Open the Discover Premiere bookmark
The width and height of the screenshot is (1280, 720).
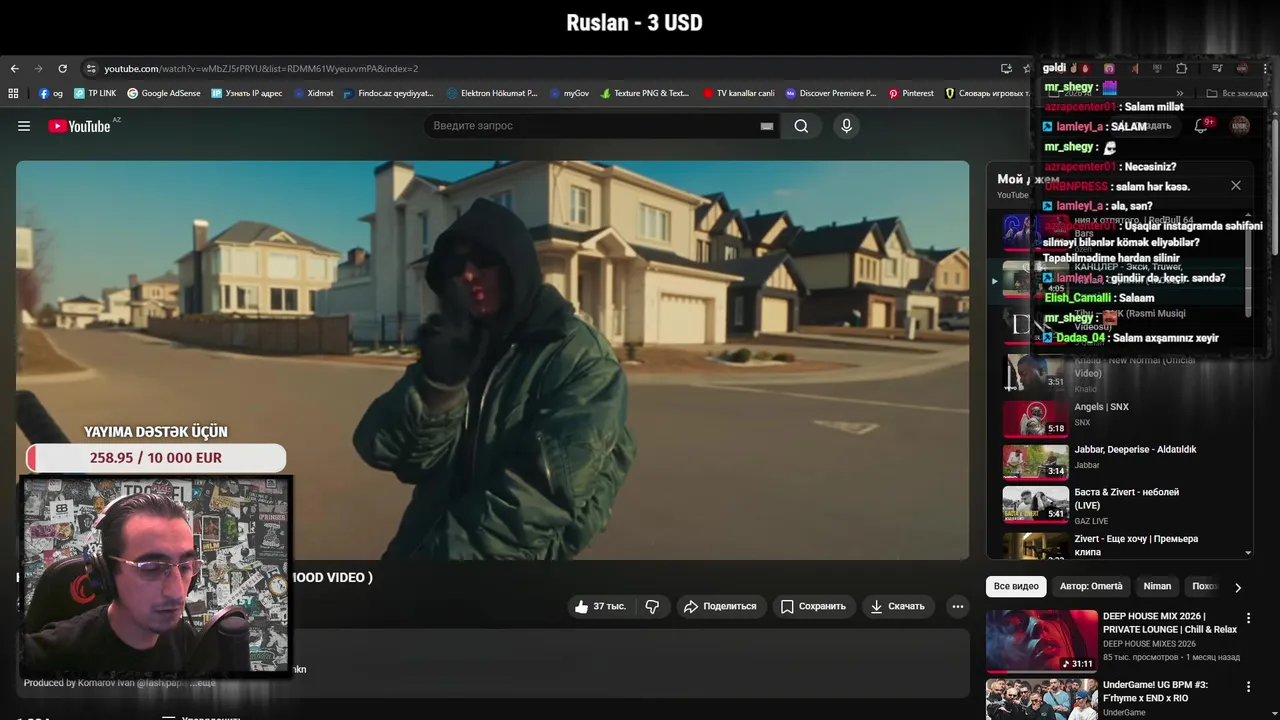[x=830, y=93]
